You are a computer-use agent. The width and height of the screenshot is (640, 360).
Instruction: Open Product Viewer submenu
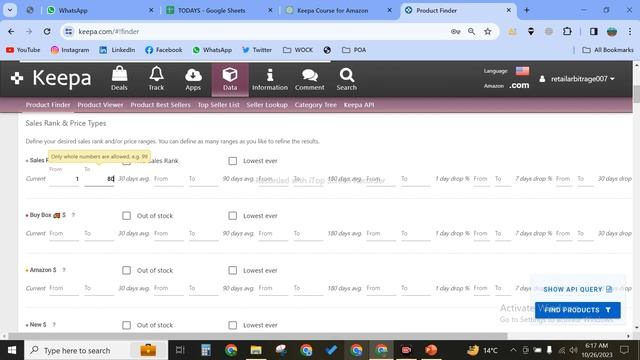[x=100, y=105]
